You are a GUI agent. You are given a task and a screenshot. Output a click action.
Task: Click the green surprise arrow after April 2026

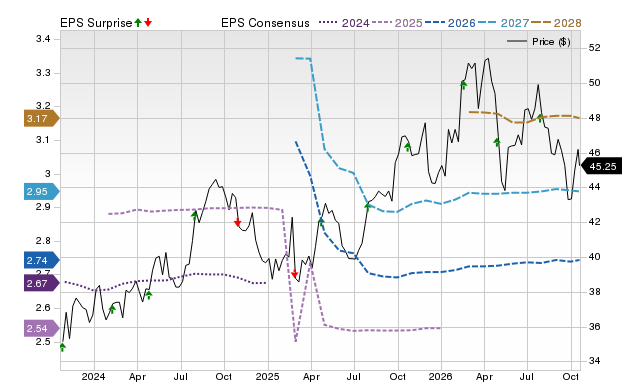tap(497, 142)
